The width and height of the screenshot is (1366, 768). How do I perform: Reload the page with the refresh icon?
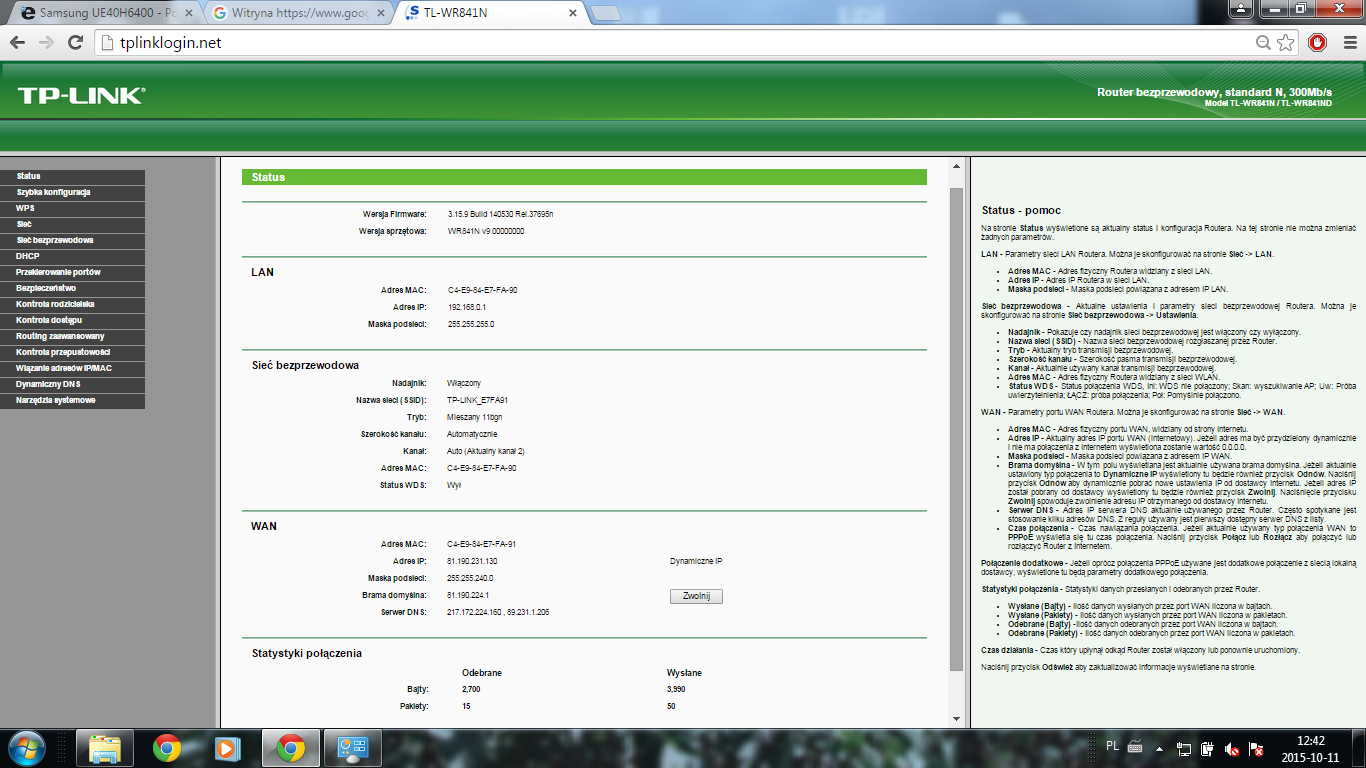[x=75, y=43]
